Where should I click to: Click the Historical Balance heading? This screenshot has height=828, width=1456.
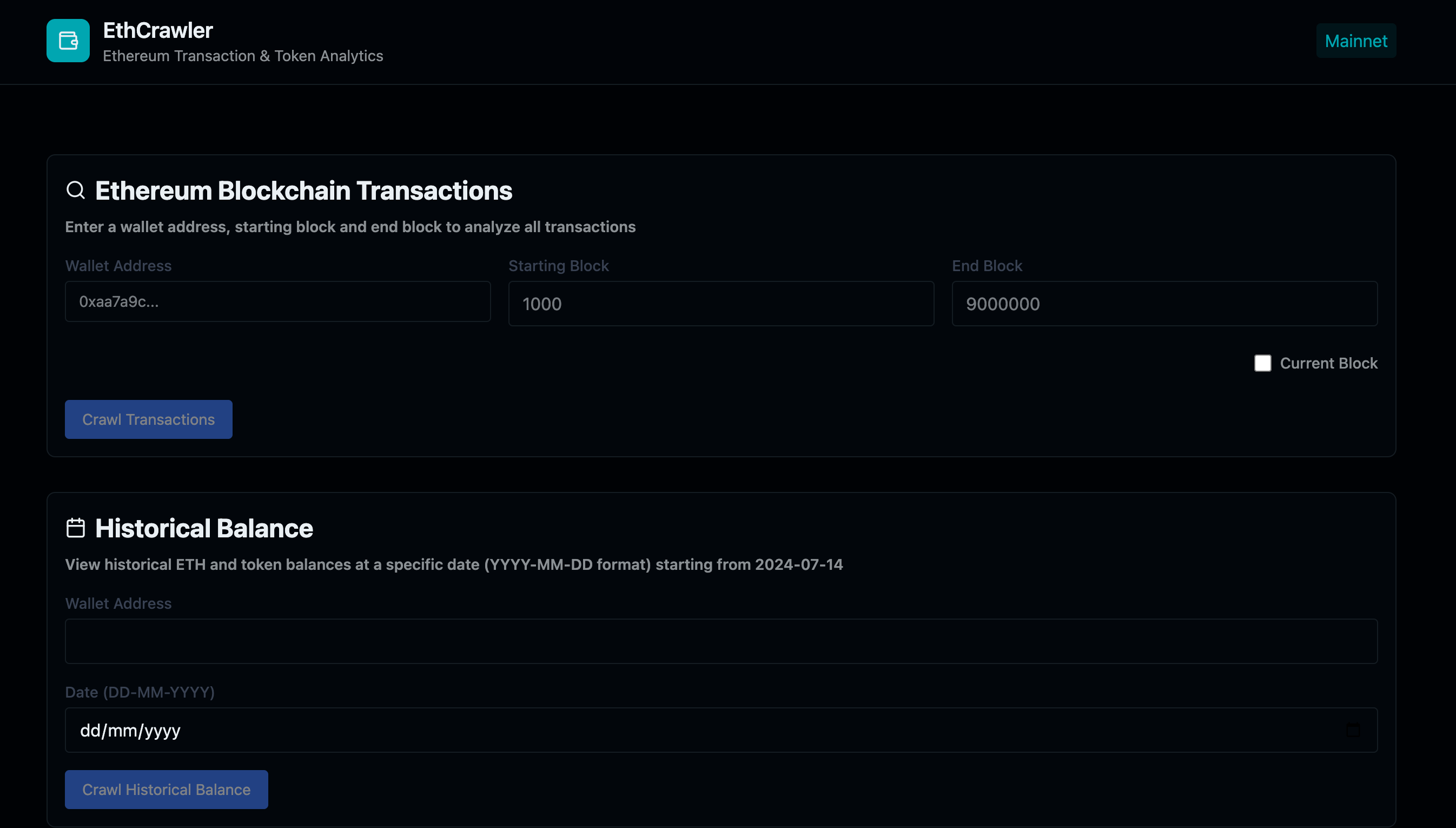[x=204, y=528]
